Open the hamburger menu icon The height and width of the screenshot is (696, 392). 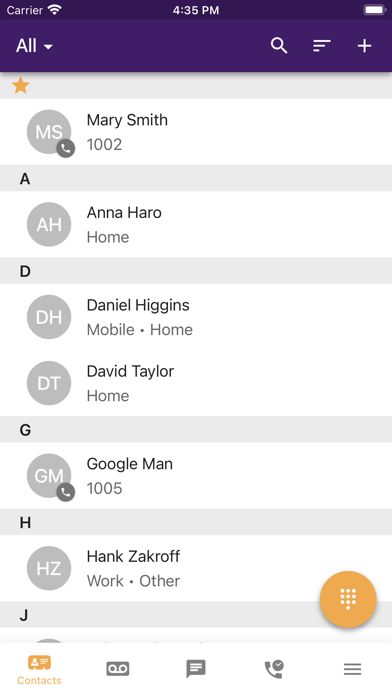point(352,669)
